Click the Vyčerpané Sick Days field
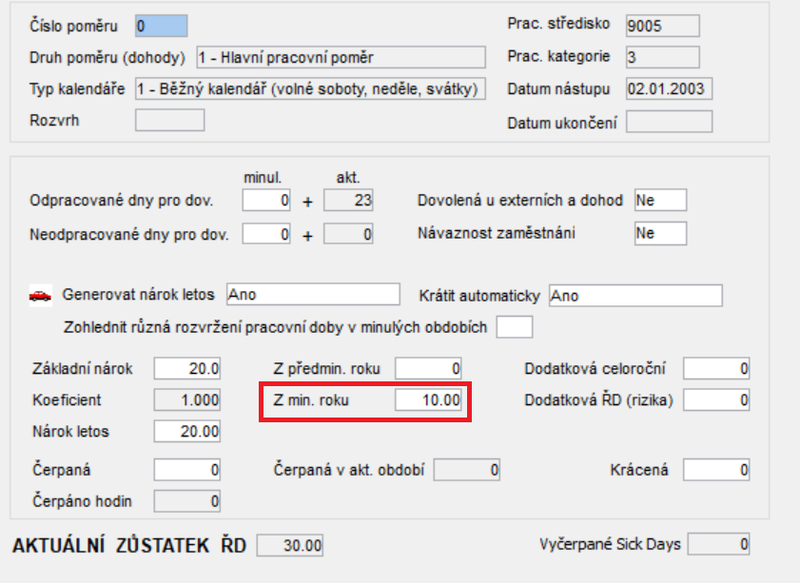The height and width of the screenshot is (583, 800). pos(719,544)
